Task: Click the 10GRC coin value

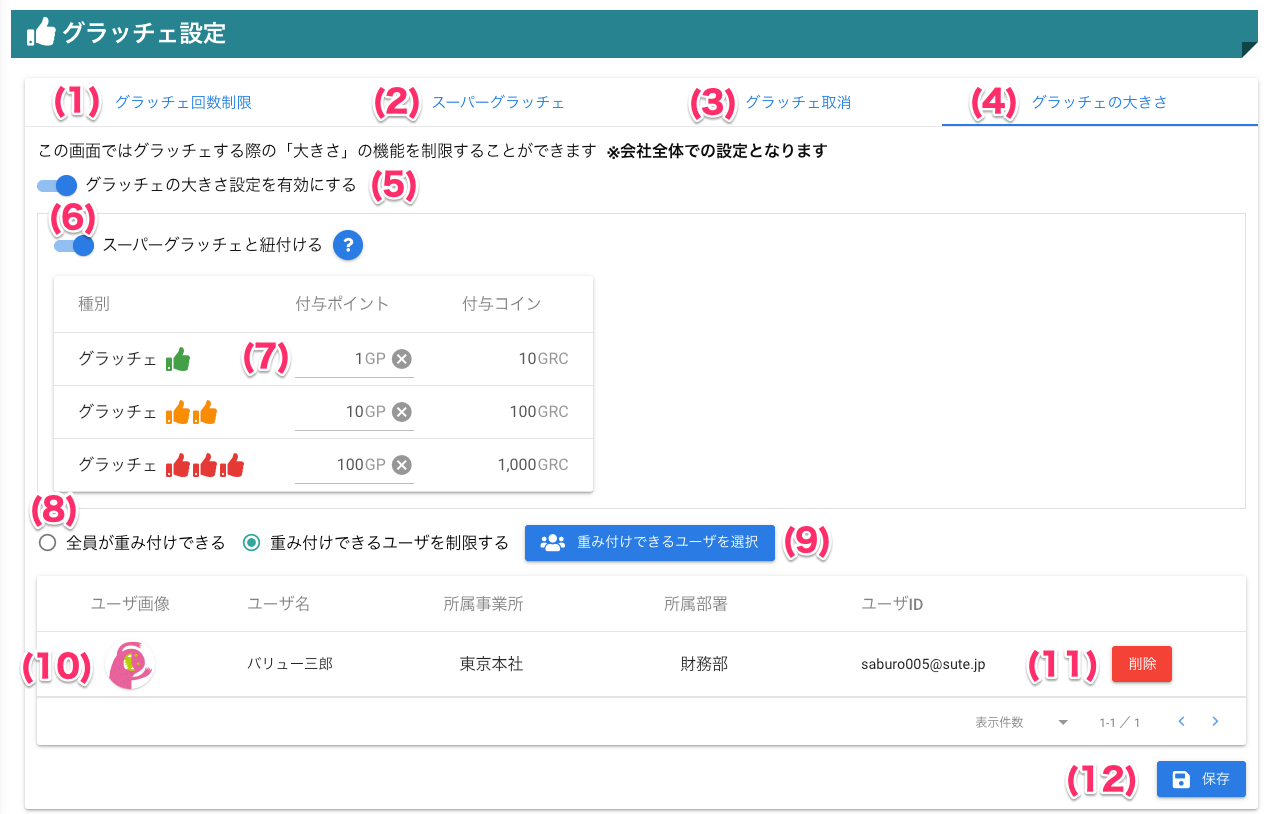Action: click(x=543, y=359)
